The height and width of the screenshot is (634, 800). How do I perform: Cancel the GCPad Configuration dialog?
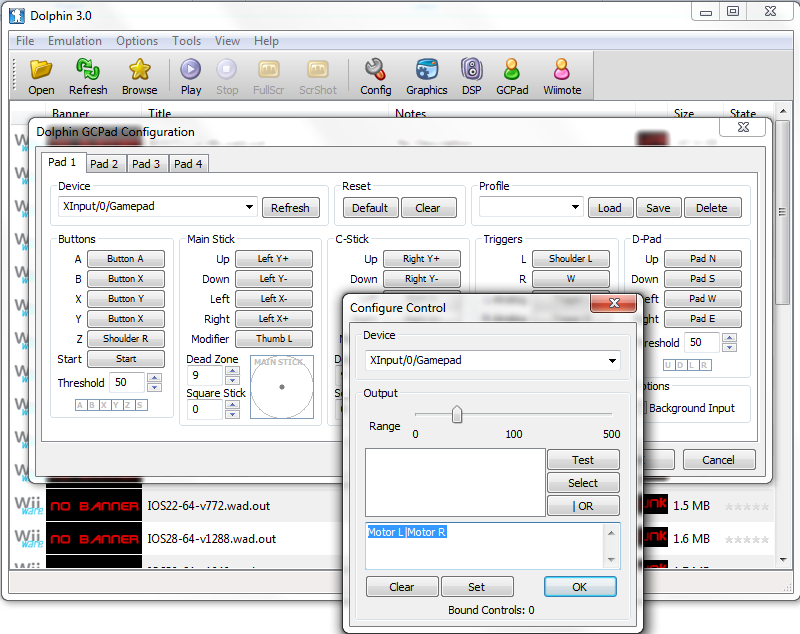[x=718, y=460]
